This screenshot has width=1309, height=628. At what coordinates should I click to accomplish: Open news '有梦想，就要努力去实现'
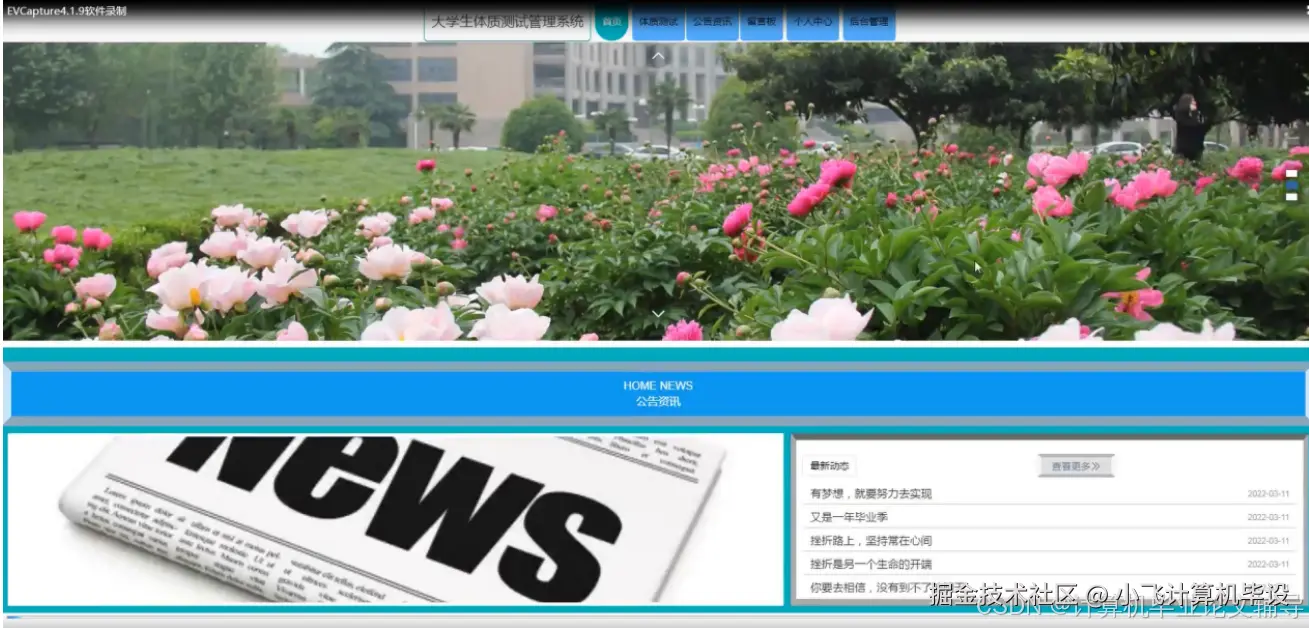point(1049,494)
